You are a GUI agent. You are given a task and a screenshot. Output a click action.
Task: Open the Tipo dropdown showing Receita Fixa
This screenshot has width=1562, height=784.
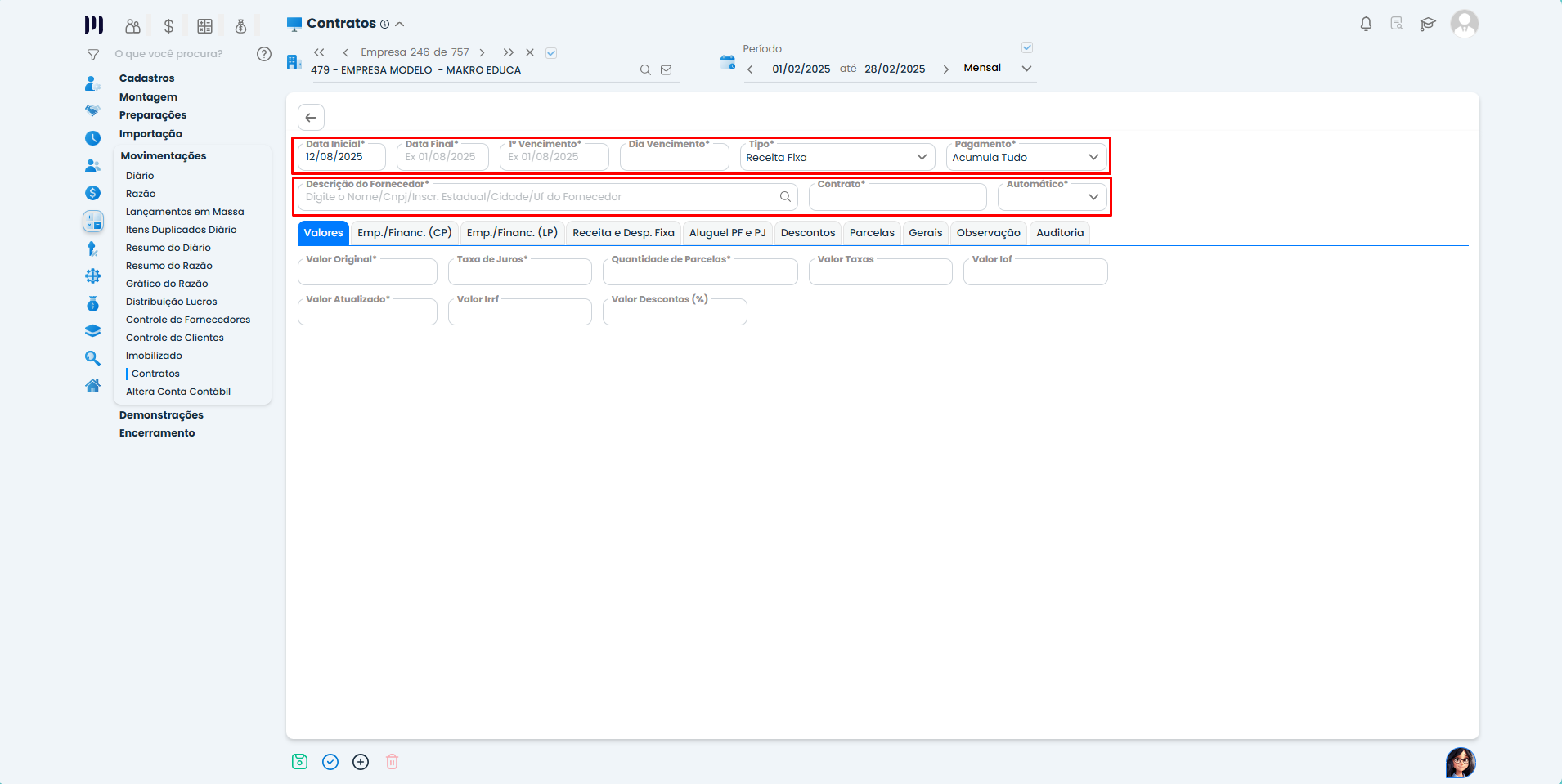(837, 157)
